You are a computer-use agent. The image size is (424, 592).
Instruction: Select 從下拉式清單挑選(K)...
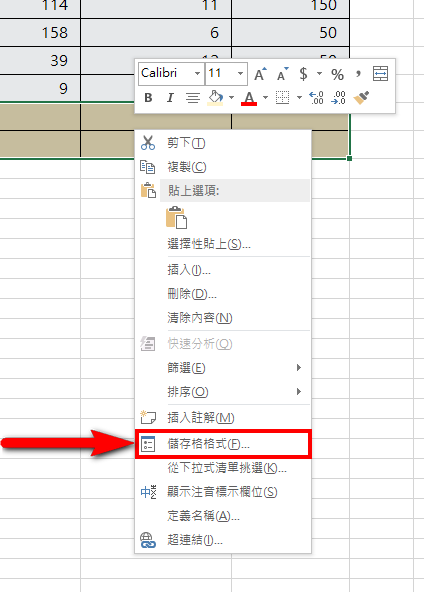tap(223, 468)
